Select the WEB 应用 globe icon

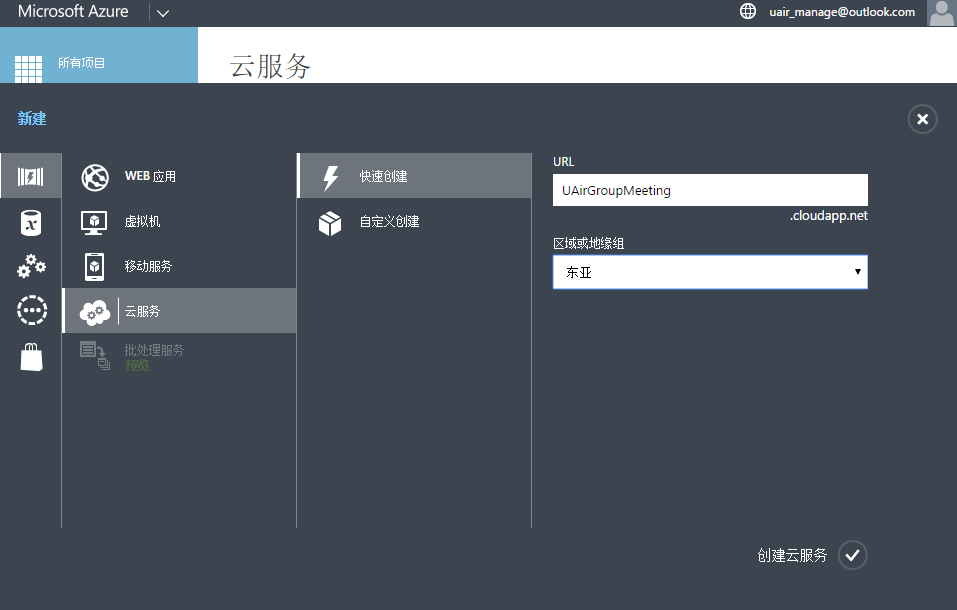[95, 177]
